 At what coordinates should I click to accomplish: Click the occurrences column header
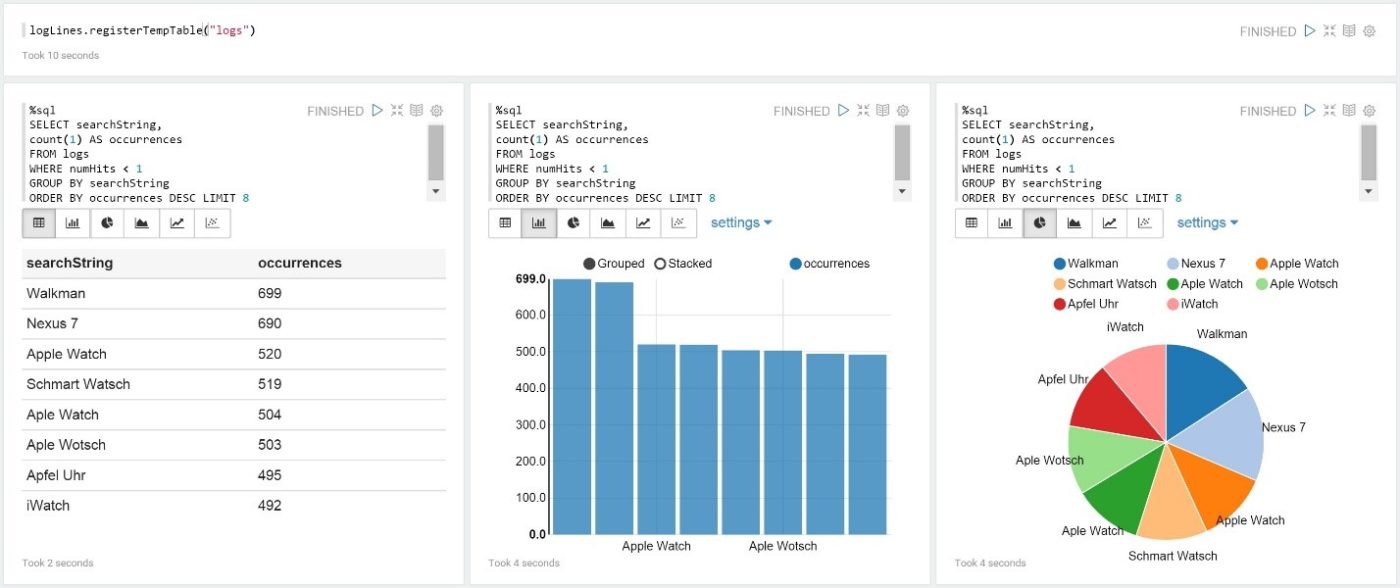299,264
